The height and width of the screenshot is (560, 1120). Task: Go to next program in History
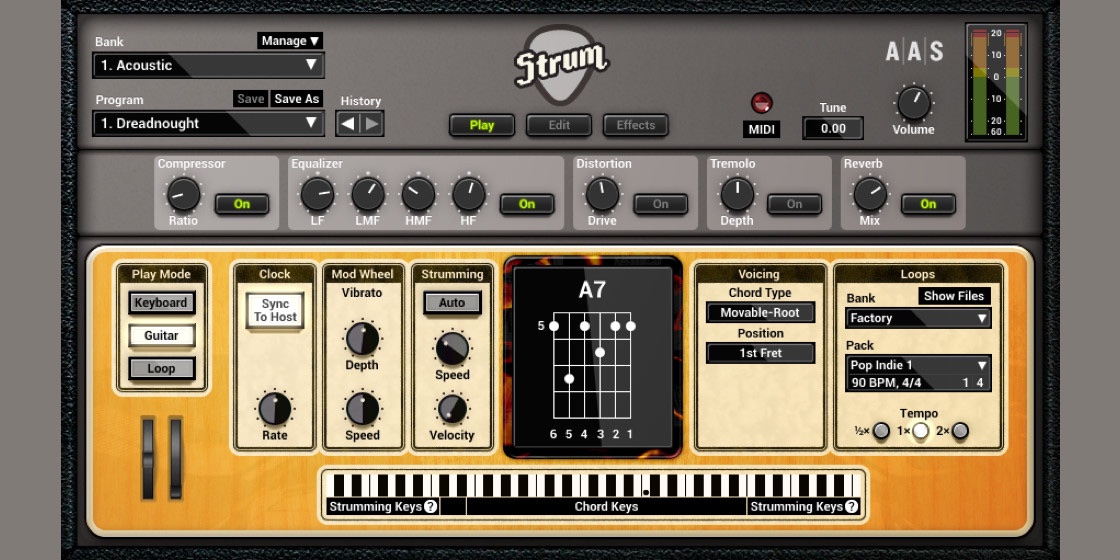[372, 124]
